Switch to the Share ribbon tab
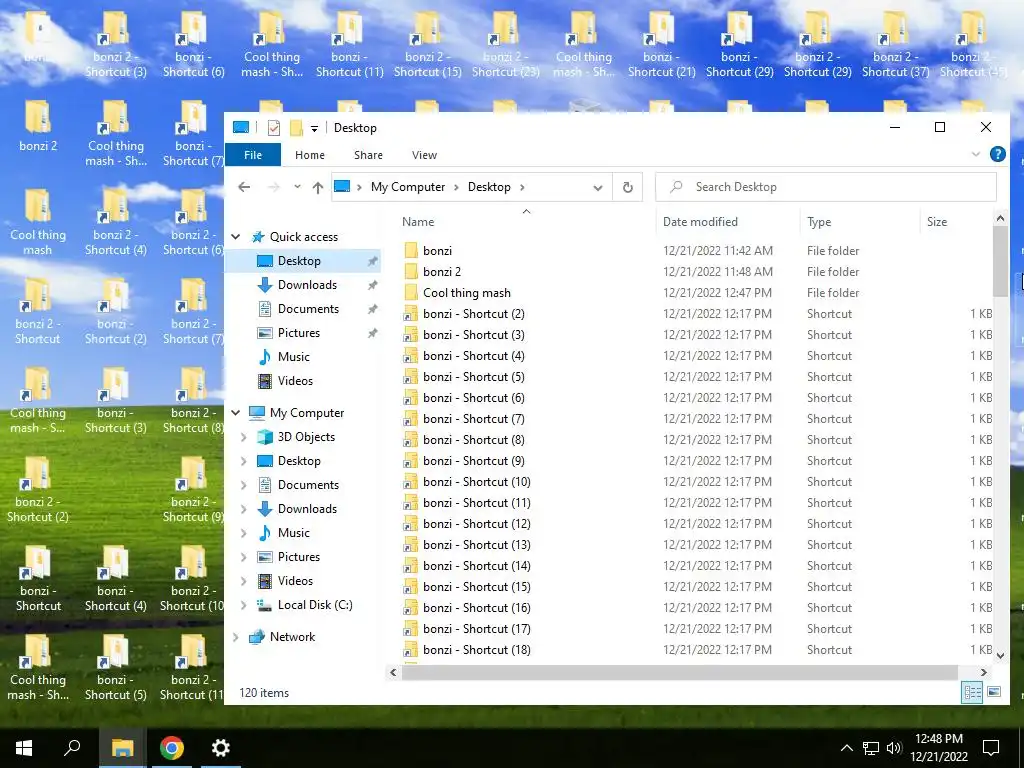Image resolution: width=1024 pixels, height=768 pixels. click(368, 155)
